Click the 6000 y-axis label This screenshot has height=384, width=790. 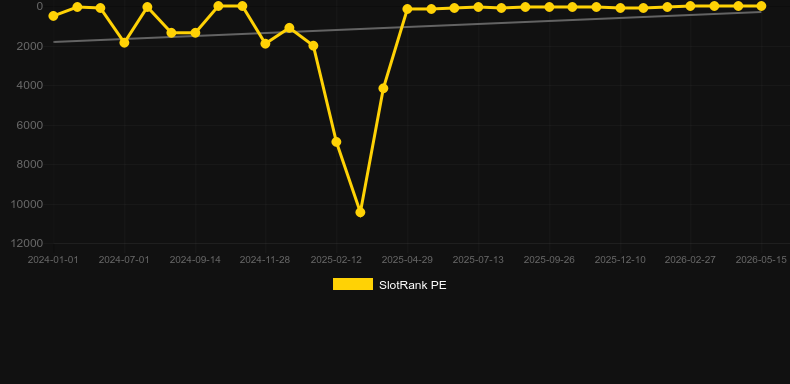tap(30, 125)
